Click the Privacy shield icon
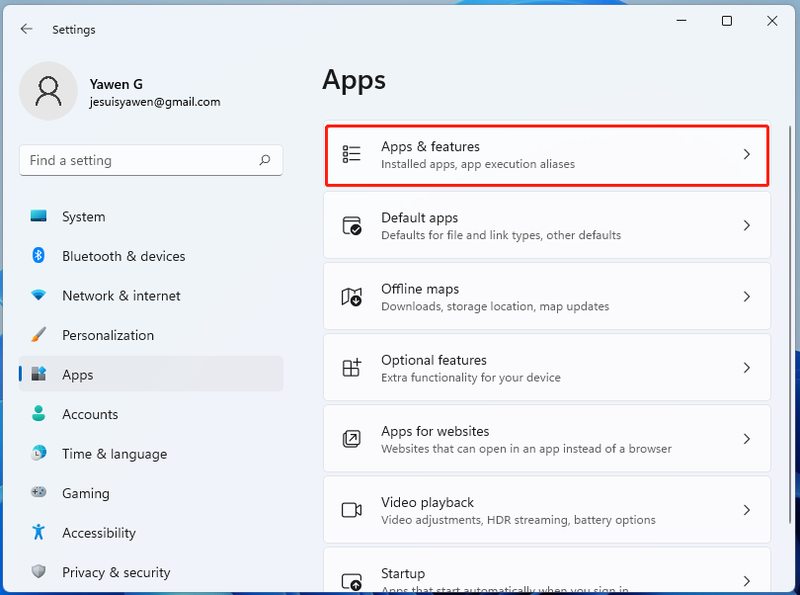Screen dimensions: 800x595 [38, 572]
